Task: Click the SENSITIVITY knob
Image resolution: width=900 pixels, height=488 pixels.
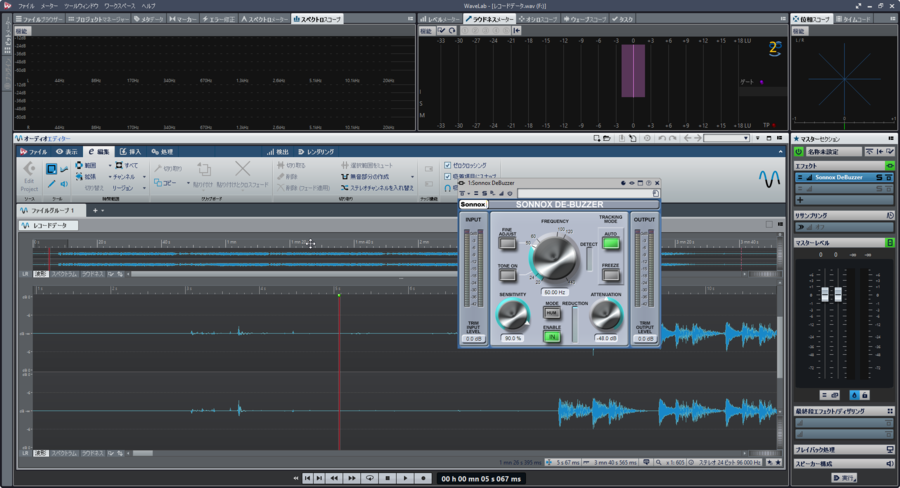Action: pyautogui.click(x=513, y=314)
